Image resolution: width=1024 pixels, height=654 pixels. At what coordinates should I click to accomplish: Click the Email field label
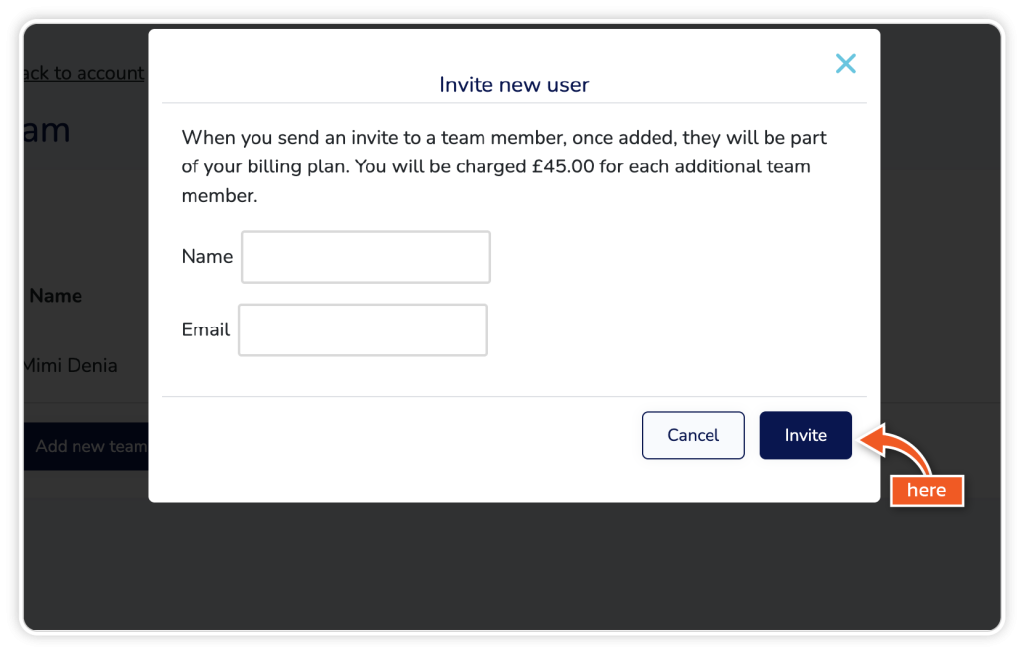206,330
